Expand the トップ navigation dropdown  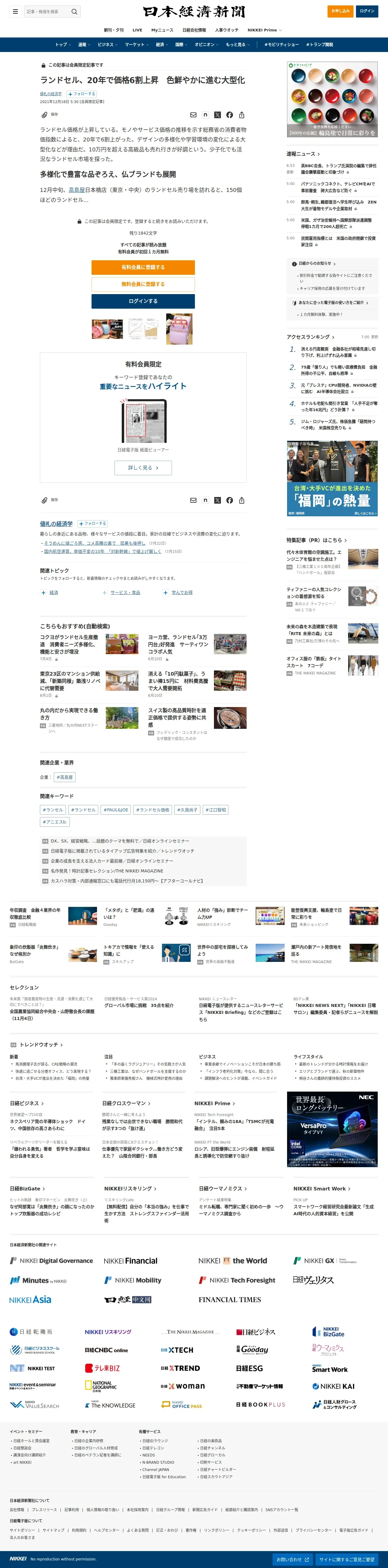(x=63, y=44)
